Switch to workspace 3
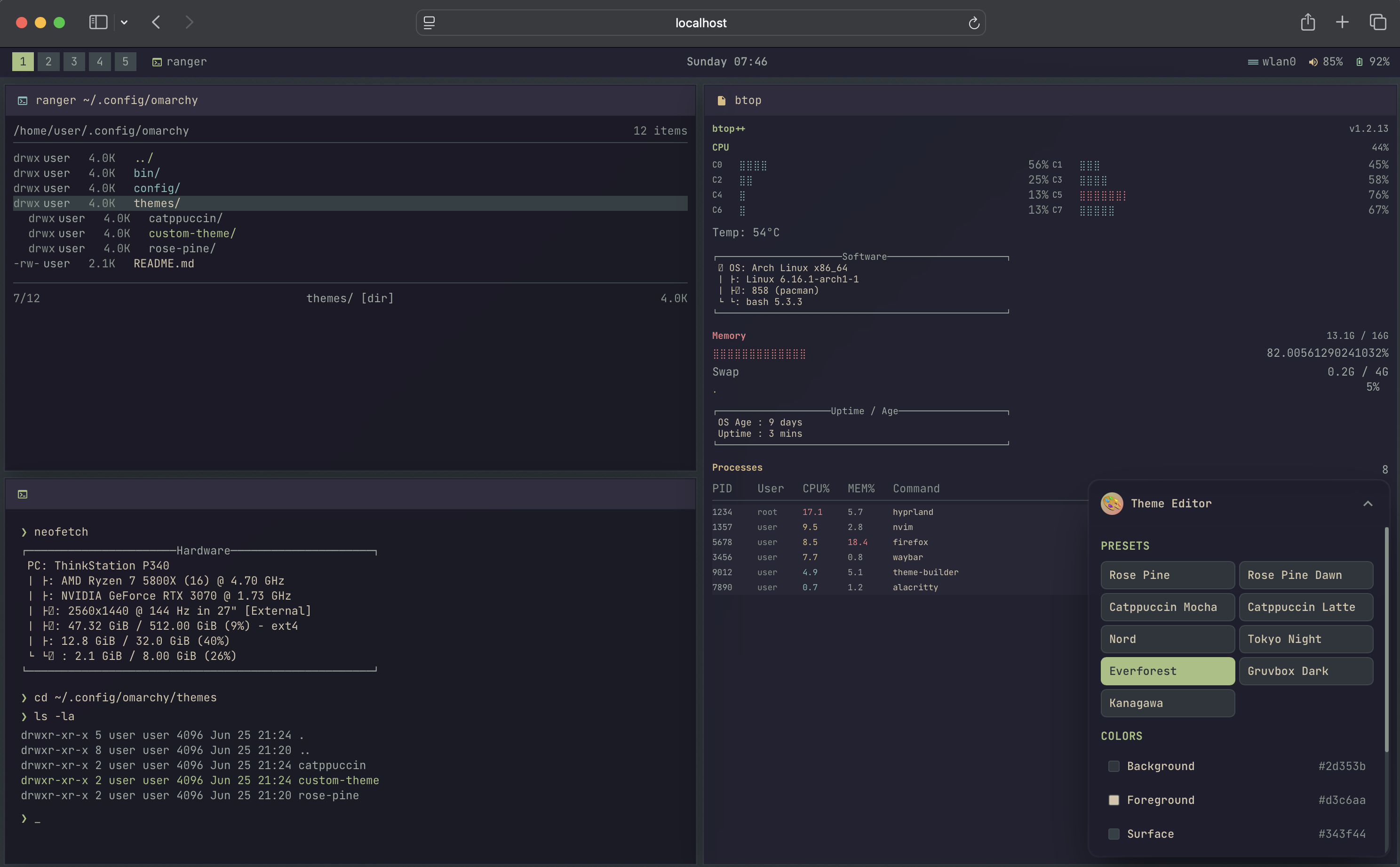The image size is (1400, 867). click(74, 61)
